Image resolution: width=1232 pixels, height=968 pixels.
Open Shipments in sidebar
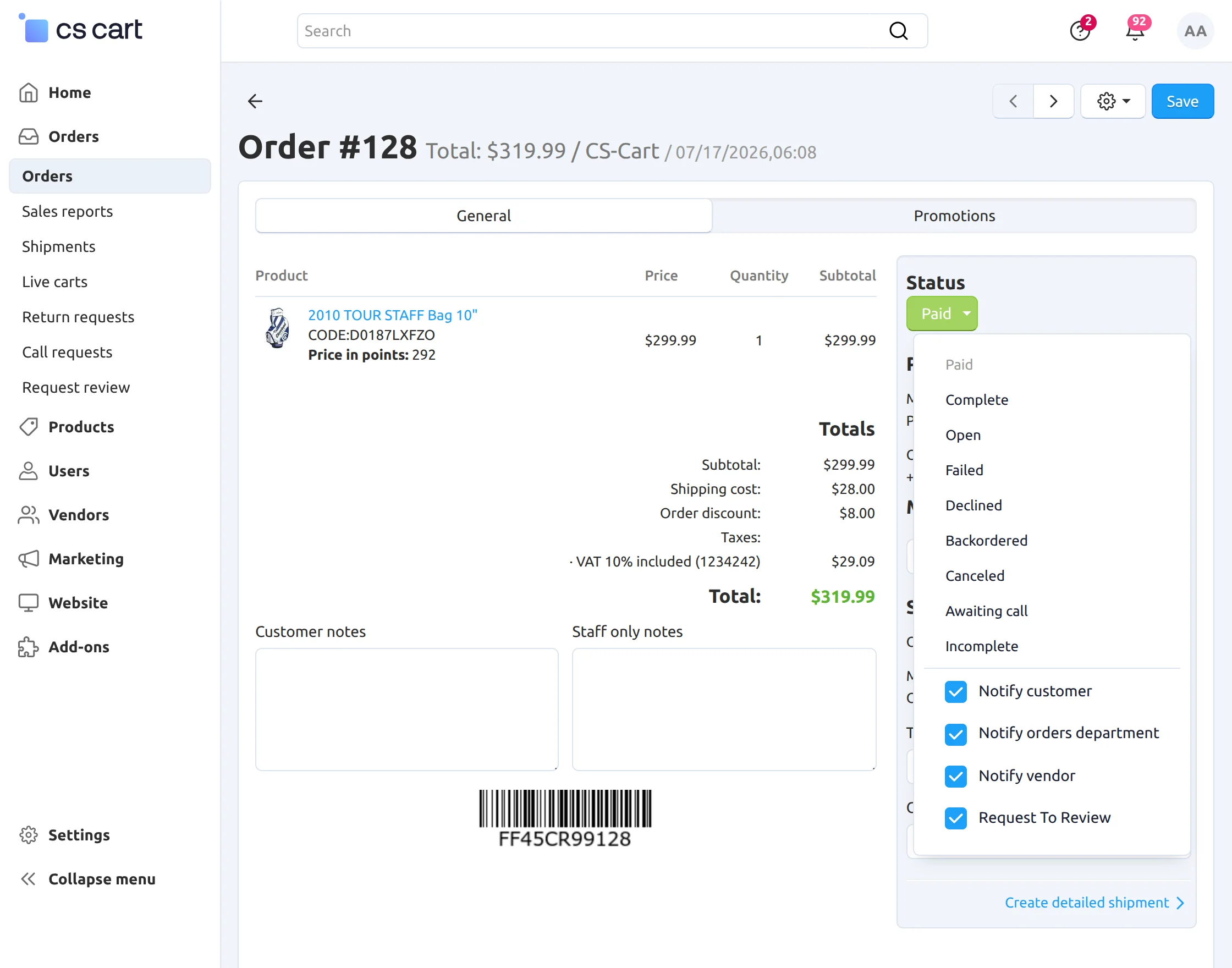tap(58, 246)
